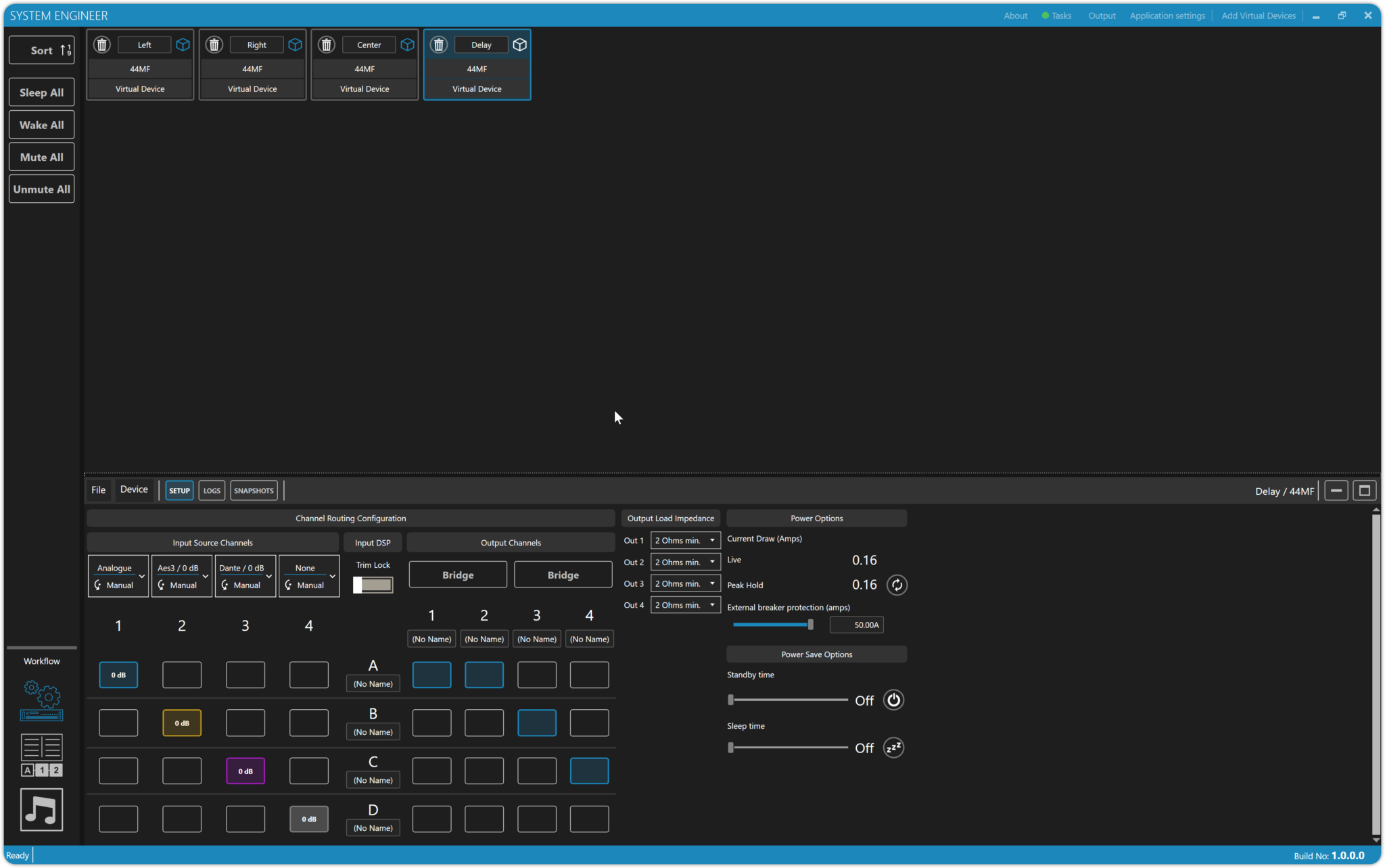
Task: Expand the Analogue input source dropdown
Action: point(141,576)
